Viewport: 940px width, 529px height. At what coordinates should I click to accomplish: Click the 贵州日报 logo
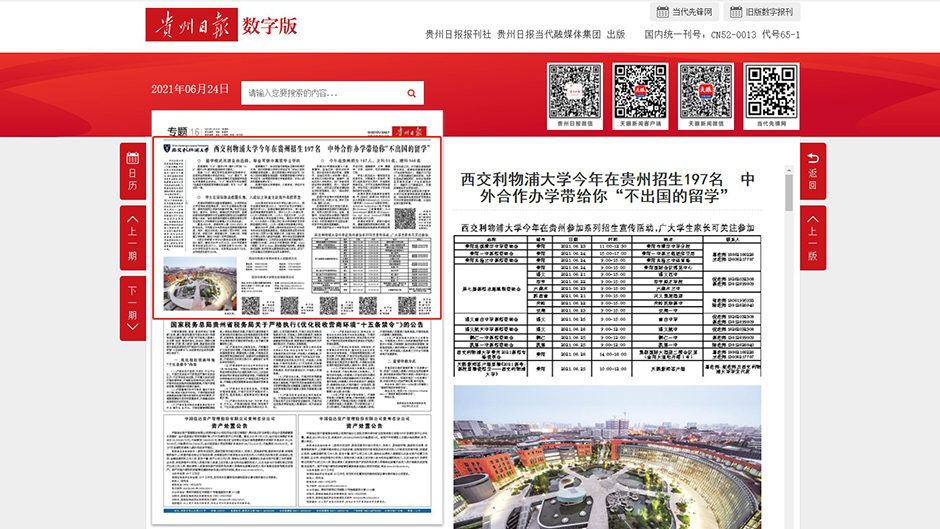click(x=192, y=25)
